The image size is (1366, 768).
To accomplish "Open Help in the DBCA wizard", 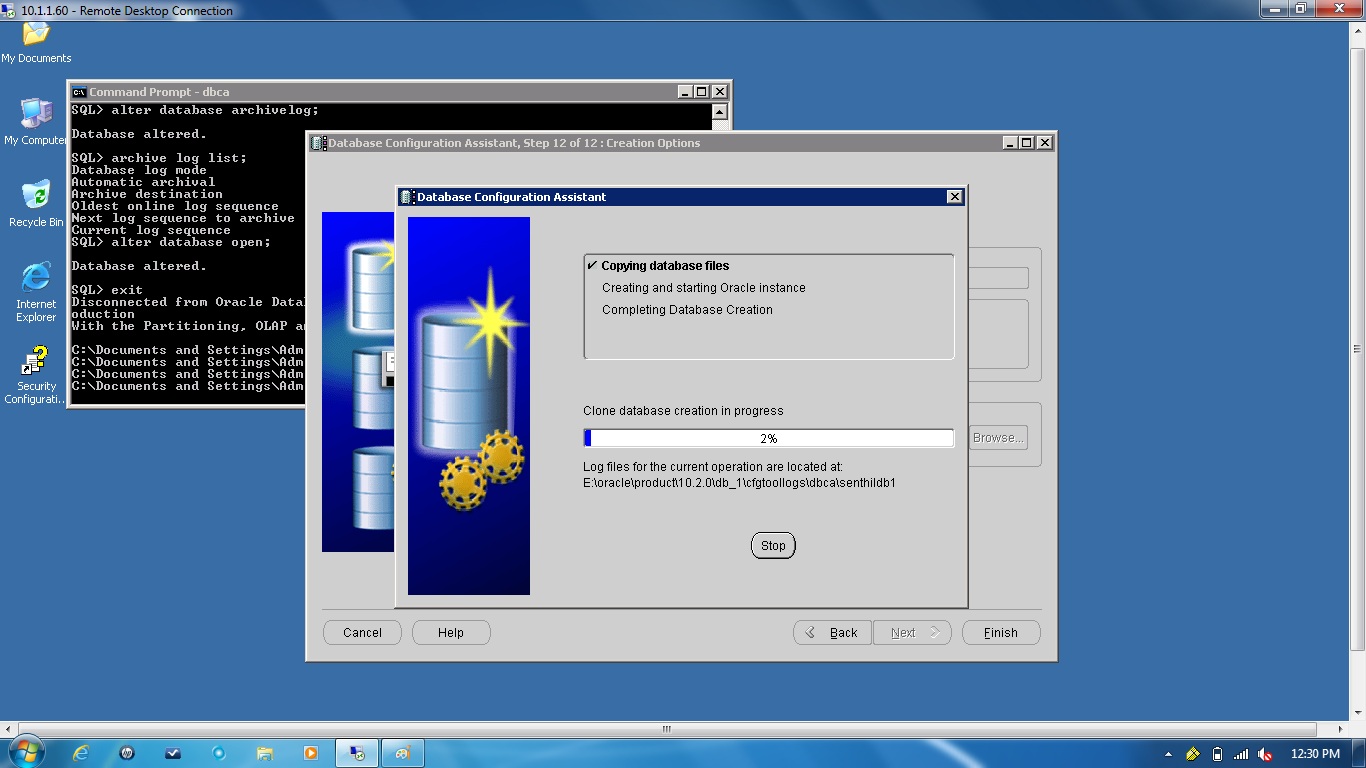I will (x=450, y=632).
